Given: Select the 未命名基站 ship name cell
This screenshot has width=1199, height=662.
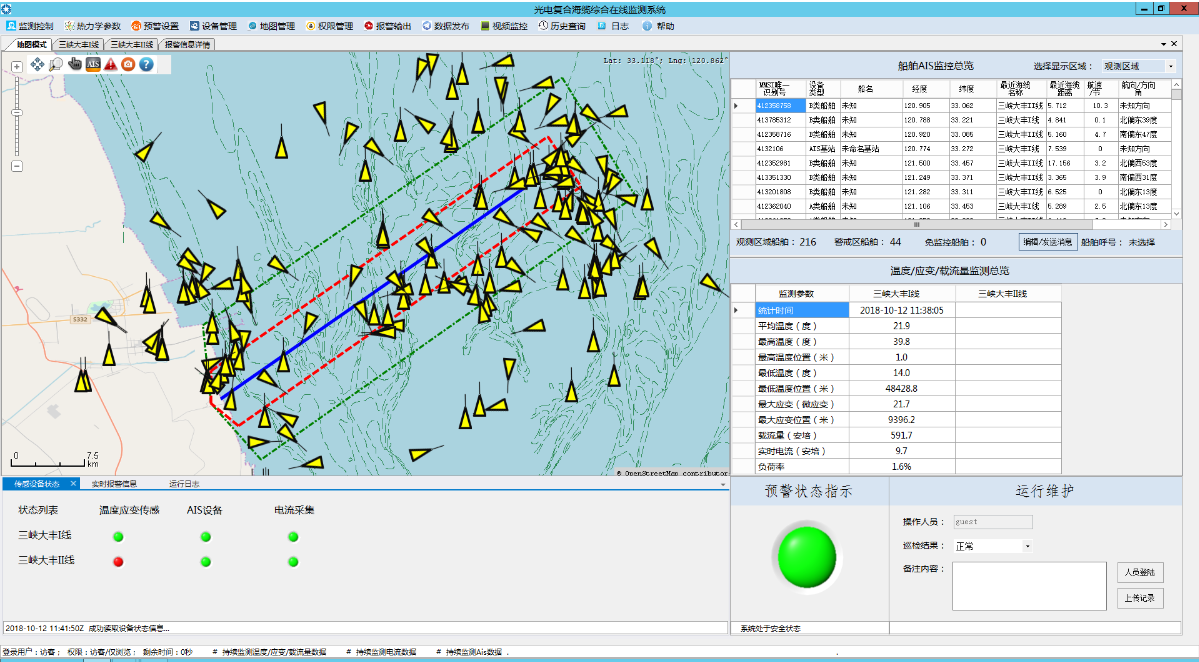Looking at the screenshot, I should (x=870, y=149).
